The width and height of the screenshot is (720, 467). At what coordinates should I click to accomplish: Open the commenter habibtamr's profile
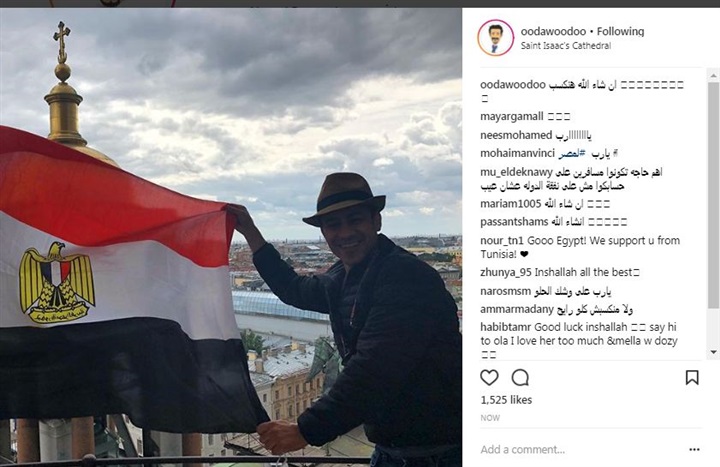coord(506,327)
